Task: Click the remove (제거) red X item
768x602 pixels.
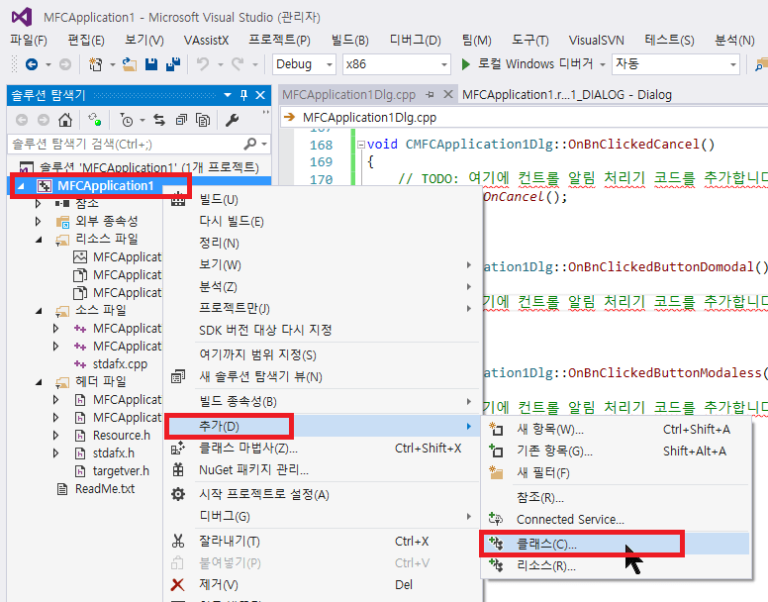Action: point(178,584)
